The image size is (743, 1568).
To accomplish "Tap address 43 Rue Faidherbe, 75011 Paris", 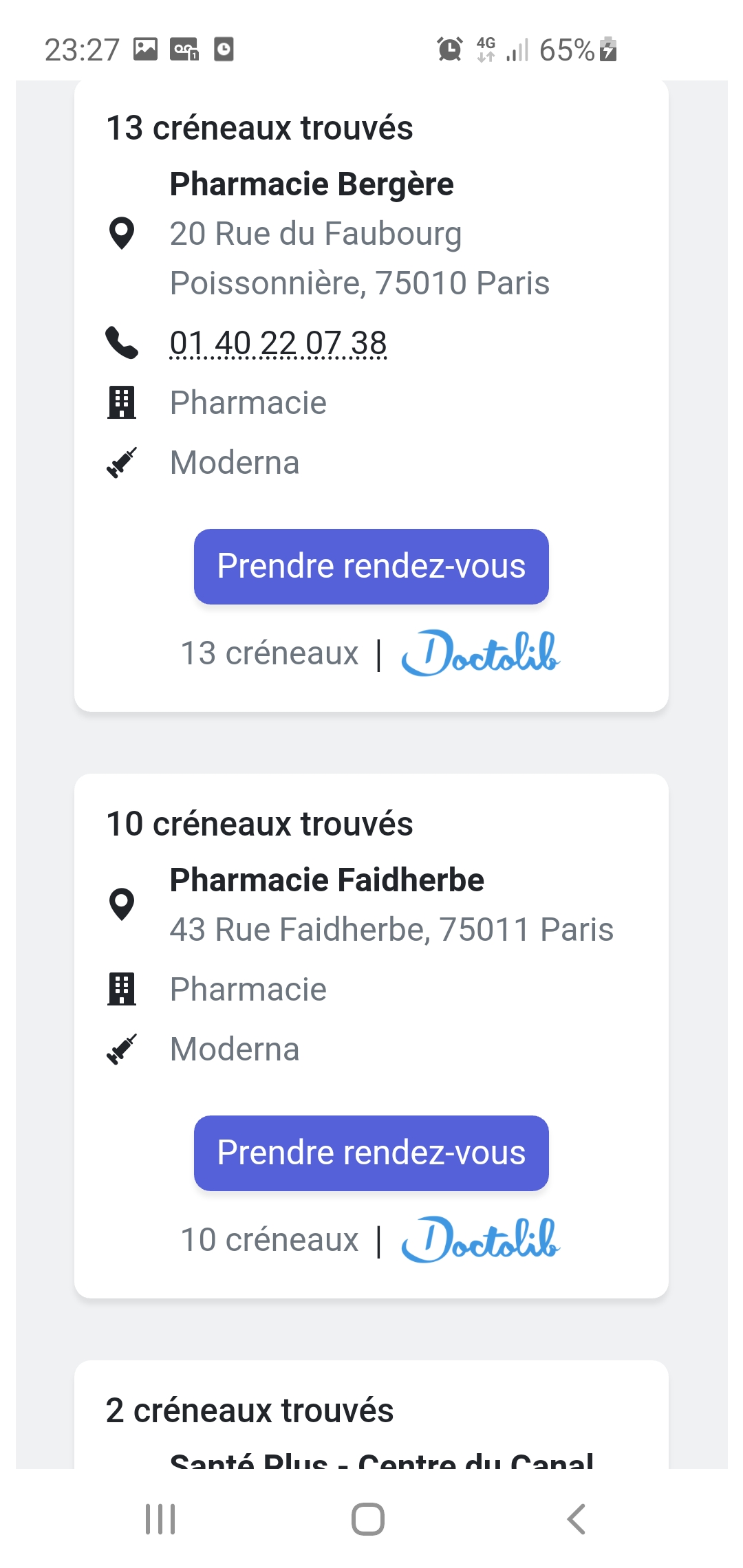I will tap(391, 930).
